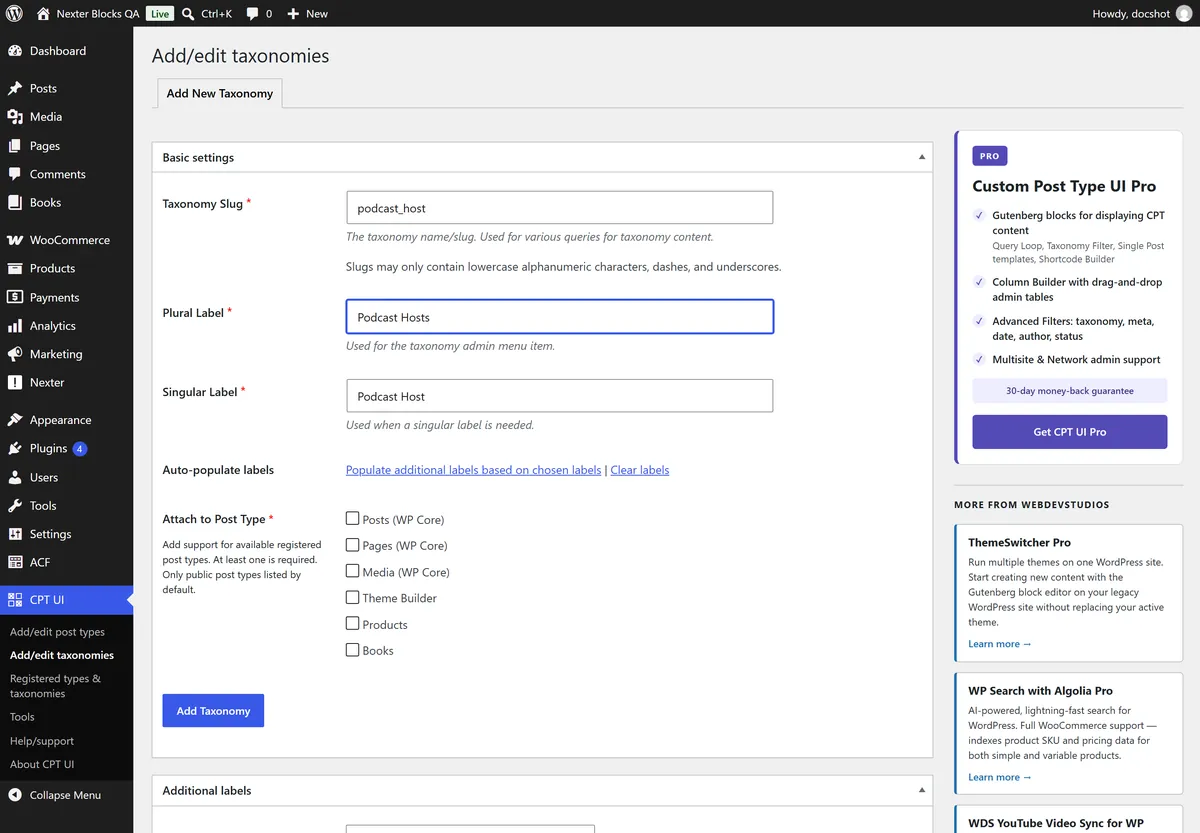Check the Media (WP Core) checkbox
The width and height of the screenshot is (1200, 833).
pos(352,571)
